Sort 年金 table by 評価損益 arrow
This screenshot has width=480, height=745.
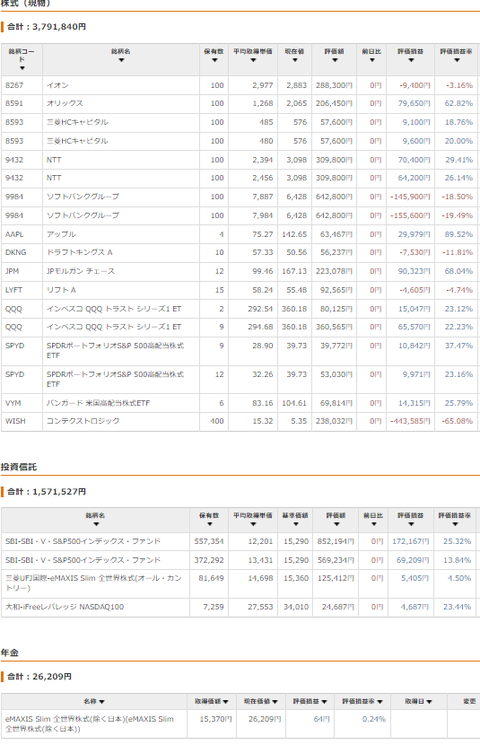[x=324, y=702]
